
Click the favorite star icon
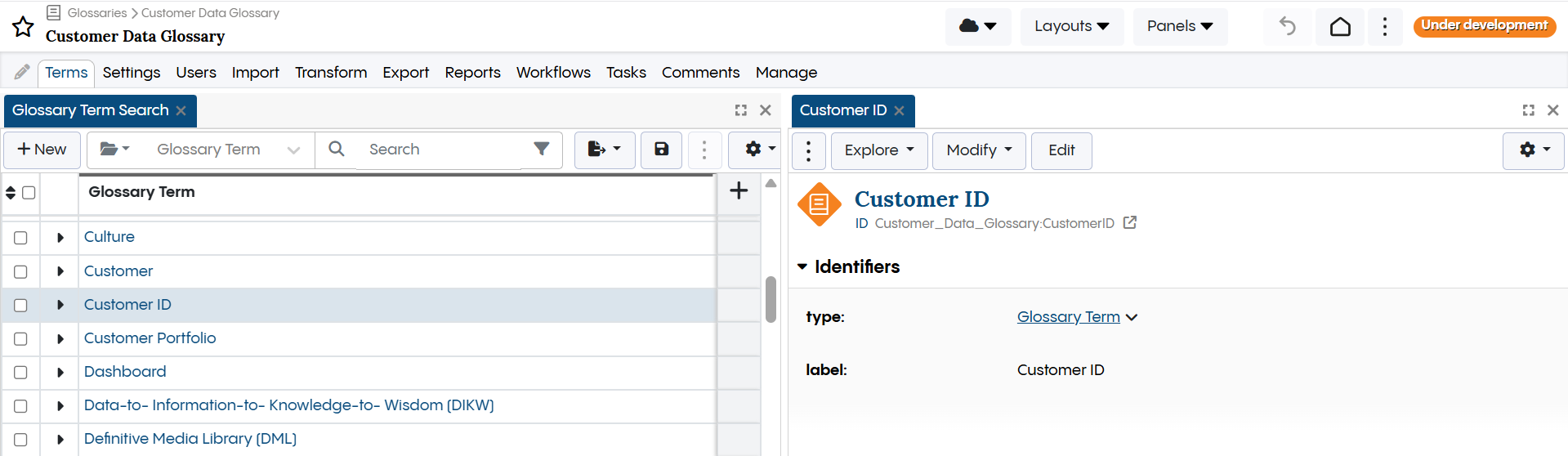pyautogui.click(x=23, y=27)
